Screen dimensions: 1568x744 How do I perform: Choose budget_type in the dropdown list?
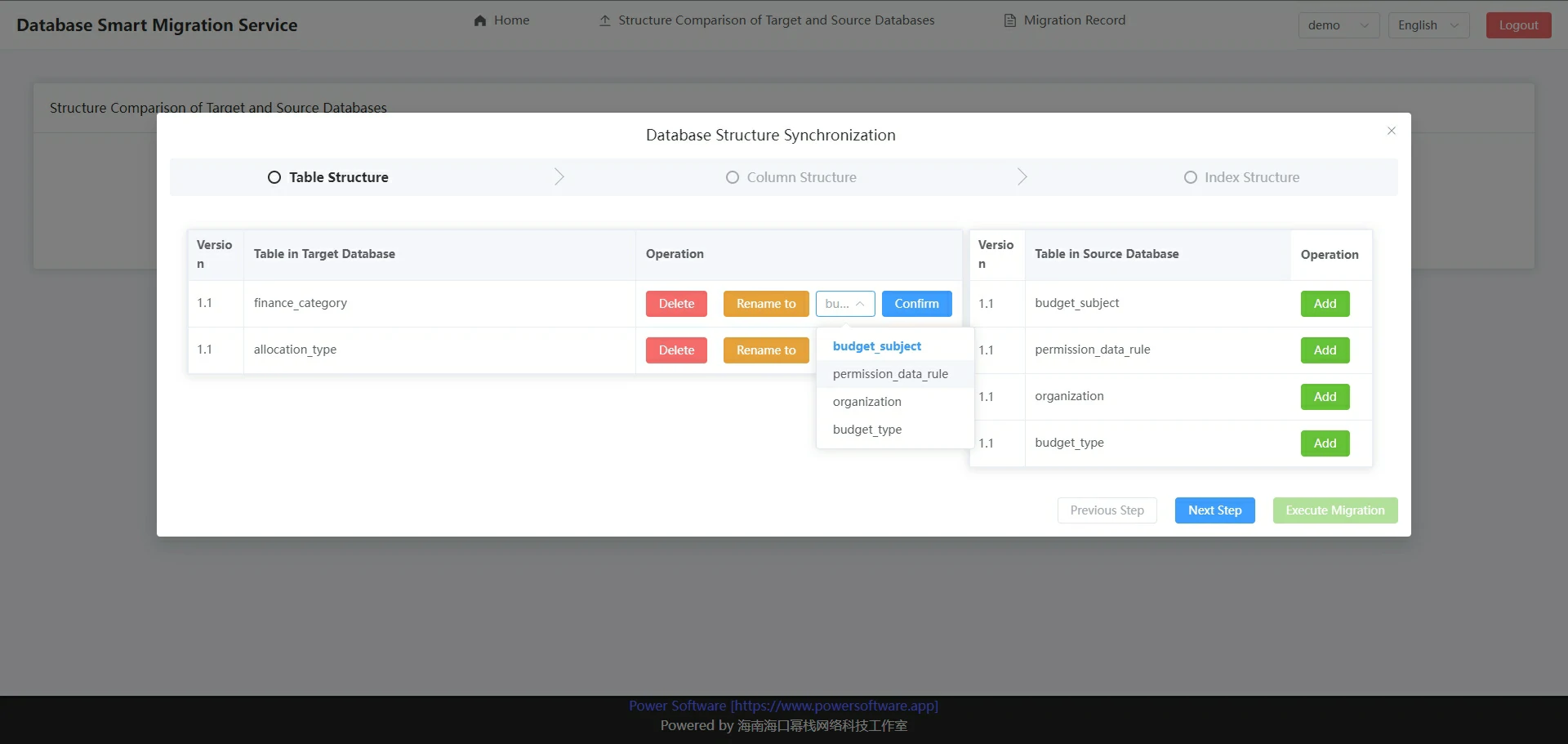pyautogui.click(x=867, y=430)
